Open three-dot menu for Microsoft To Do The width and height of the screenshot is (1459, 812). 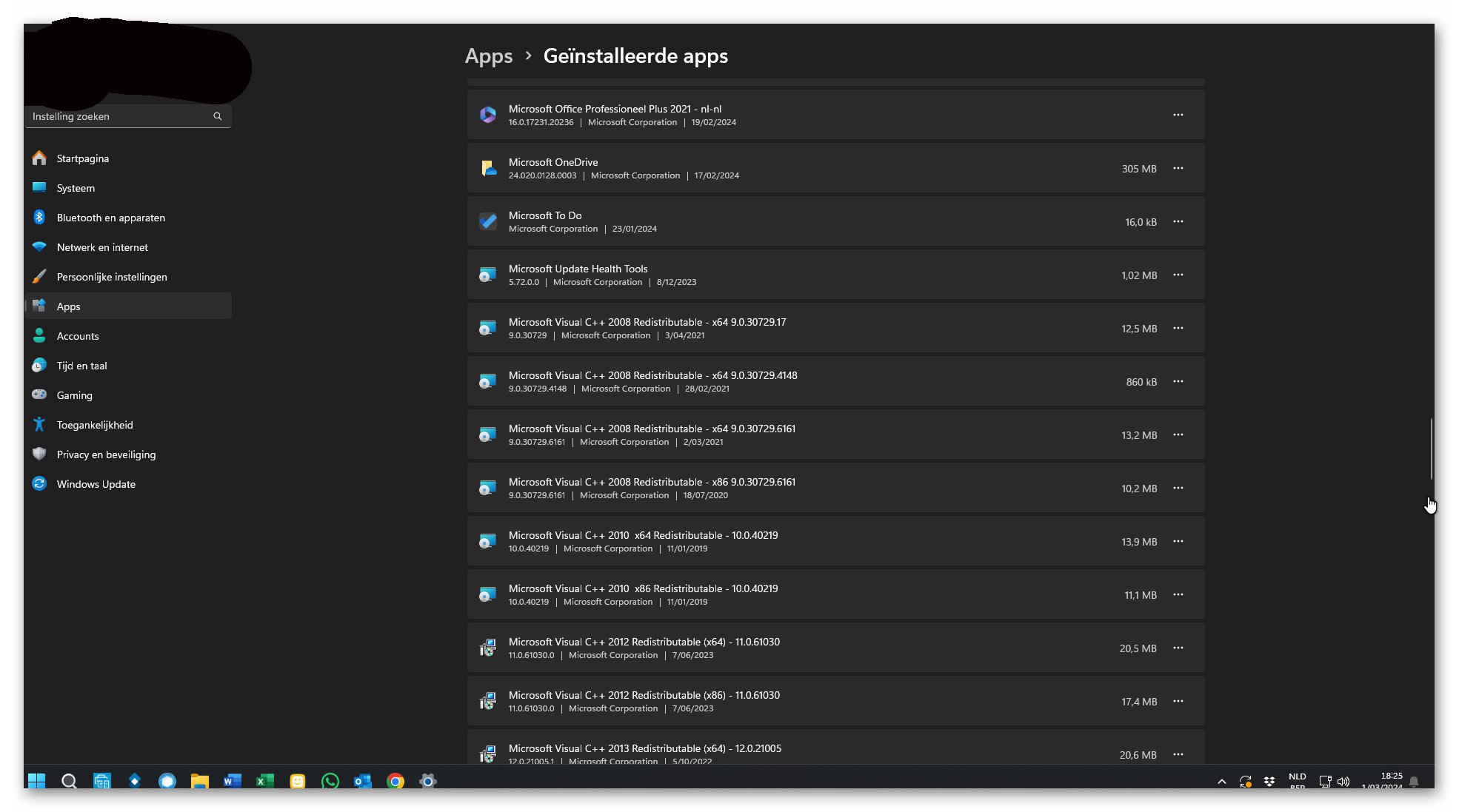click(1178, 222)
